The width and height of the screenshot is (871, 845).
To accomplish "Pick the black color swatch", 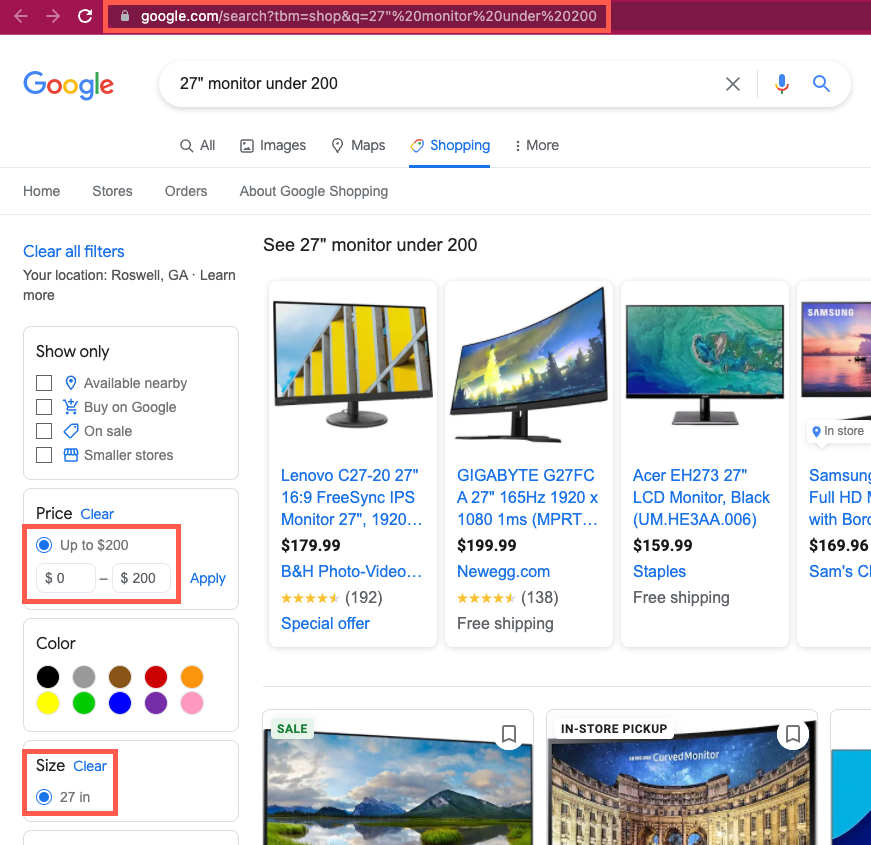I will point(48,677).
